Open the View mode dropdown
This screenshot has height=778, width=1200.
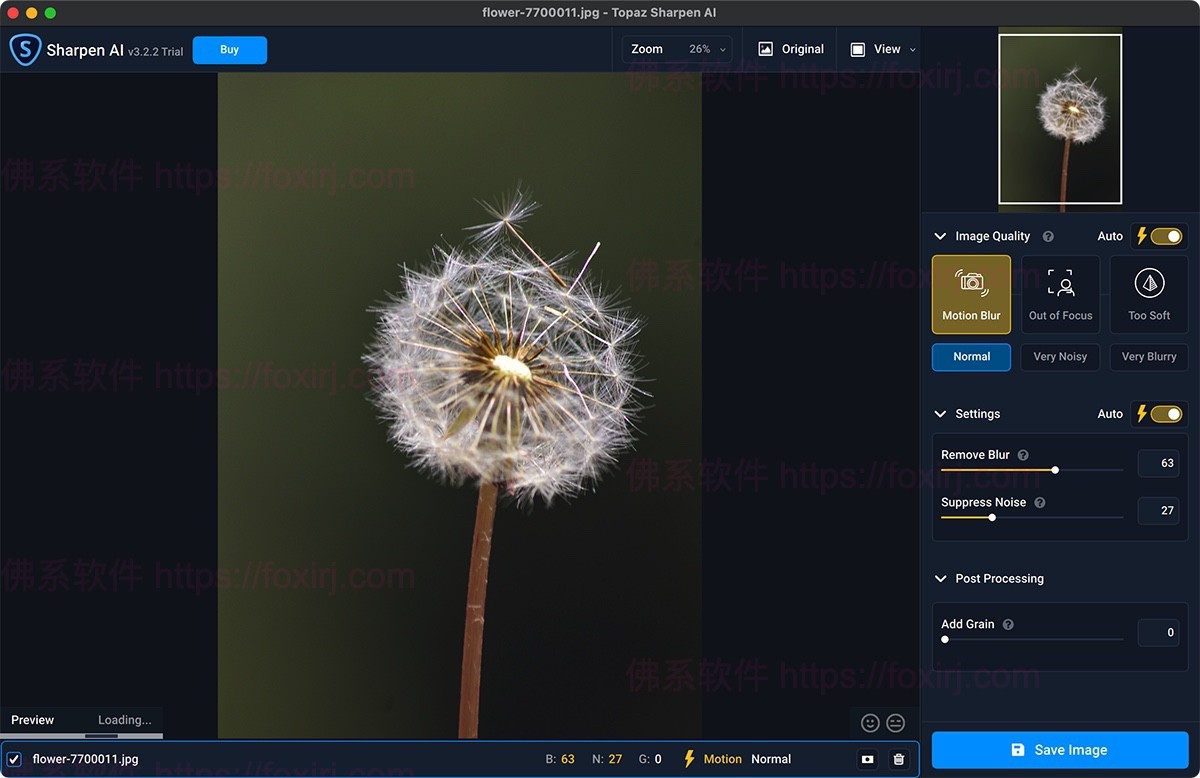click(882, 49)
